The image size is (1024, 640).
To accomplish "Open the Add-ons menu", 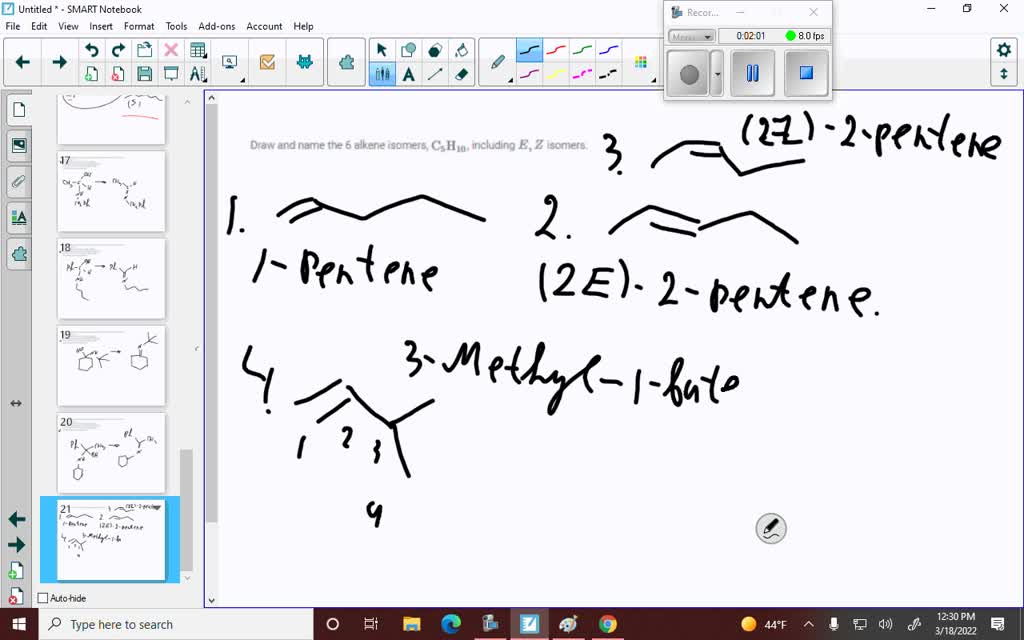I will click(218, 26).
